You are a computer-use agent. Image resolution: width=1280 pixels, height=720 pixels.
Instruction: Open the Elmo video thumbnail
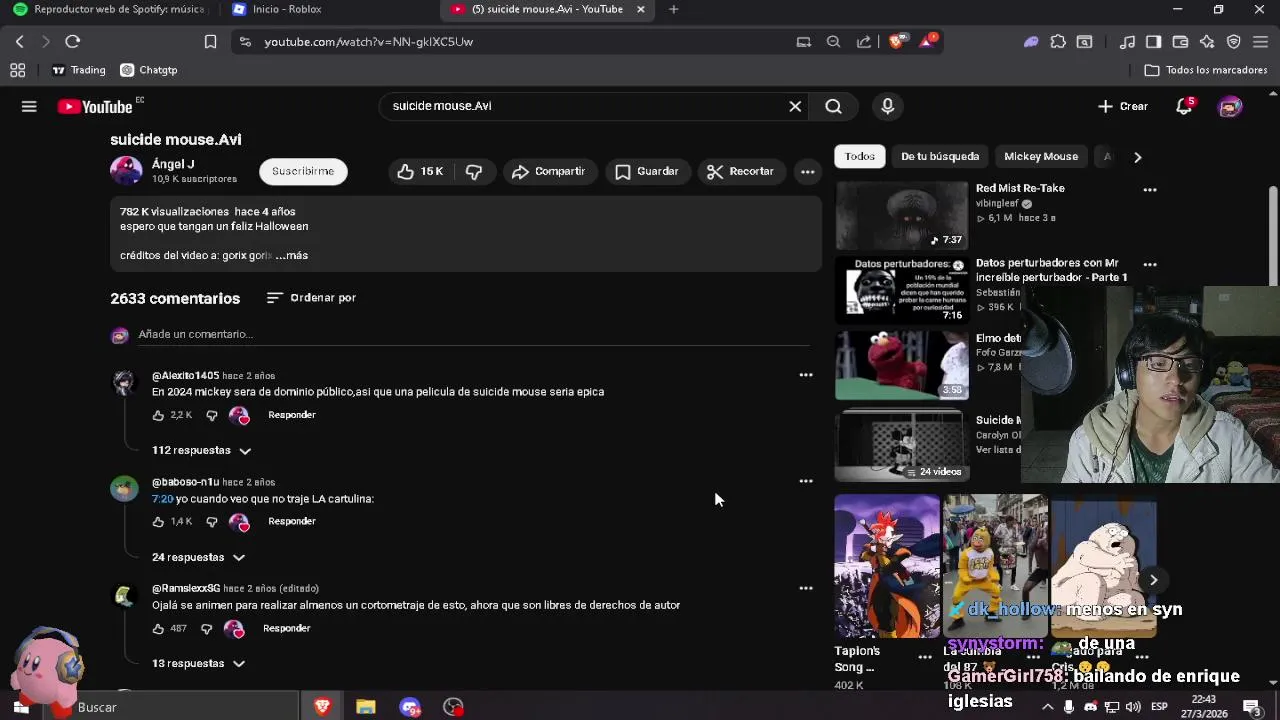pyautogui.click(x=901, y=366)
